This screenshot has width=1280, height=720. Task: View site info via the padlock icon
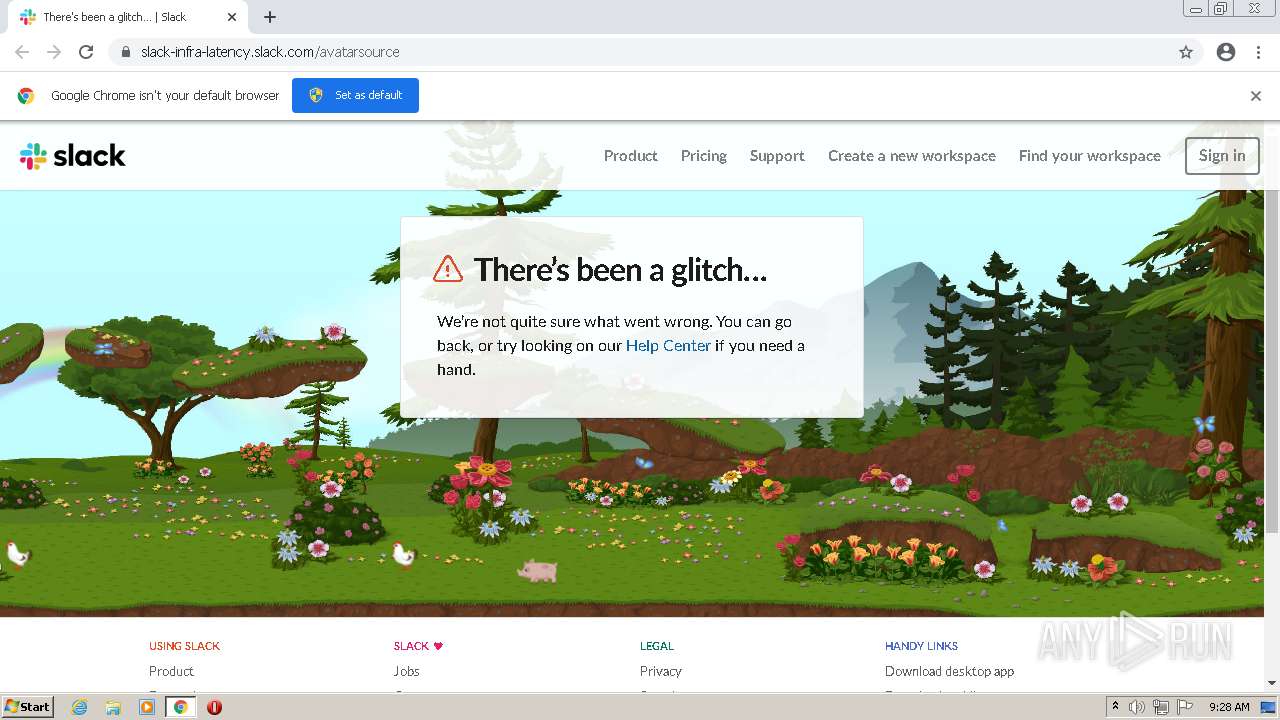coord(125,52)
